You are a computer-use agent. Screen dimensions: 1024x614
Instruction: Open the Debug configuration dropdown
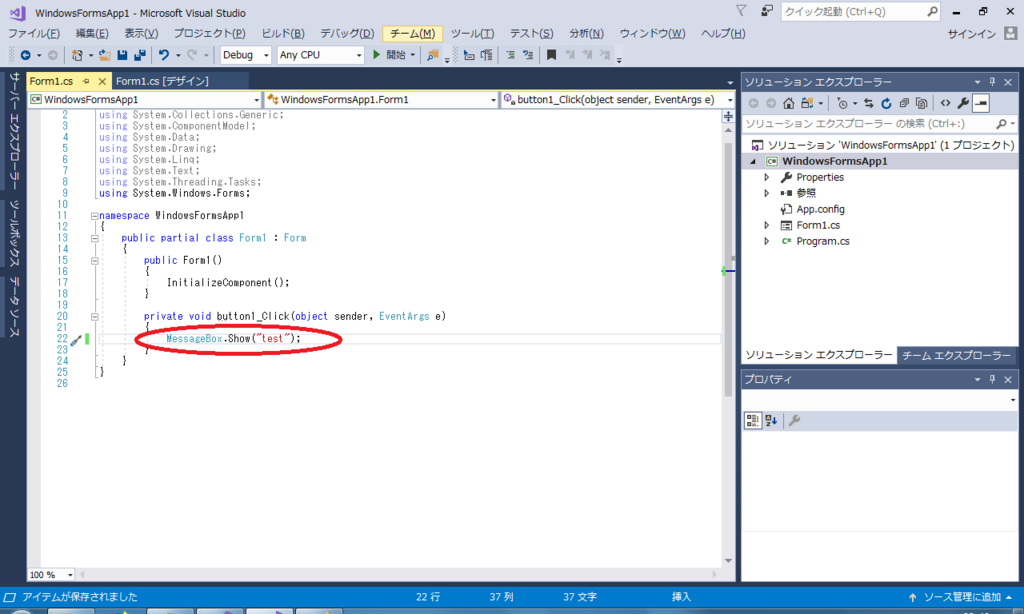[246, 56]
